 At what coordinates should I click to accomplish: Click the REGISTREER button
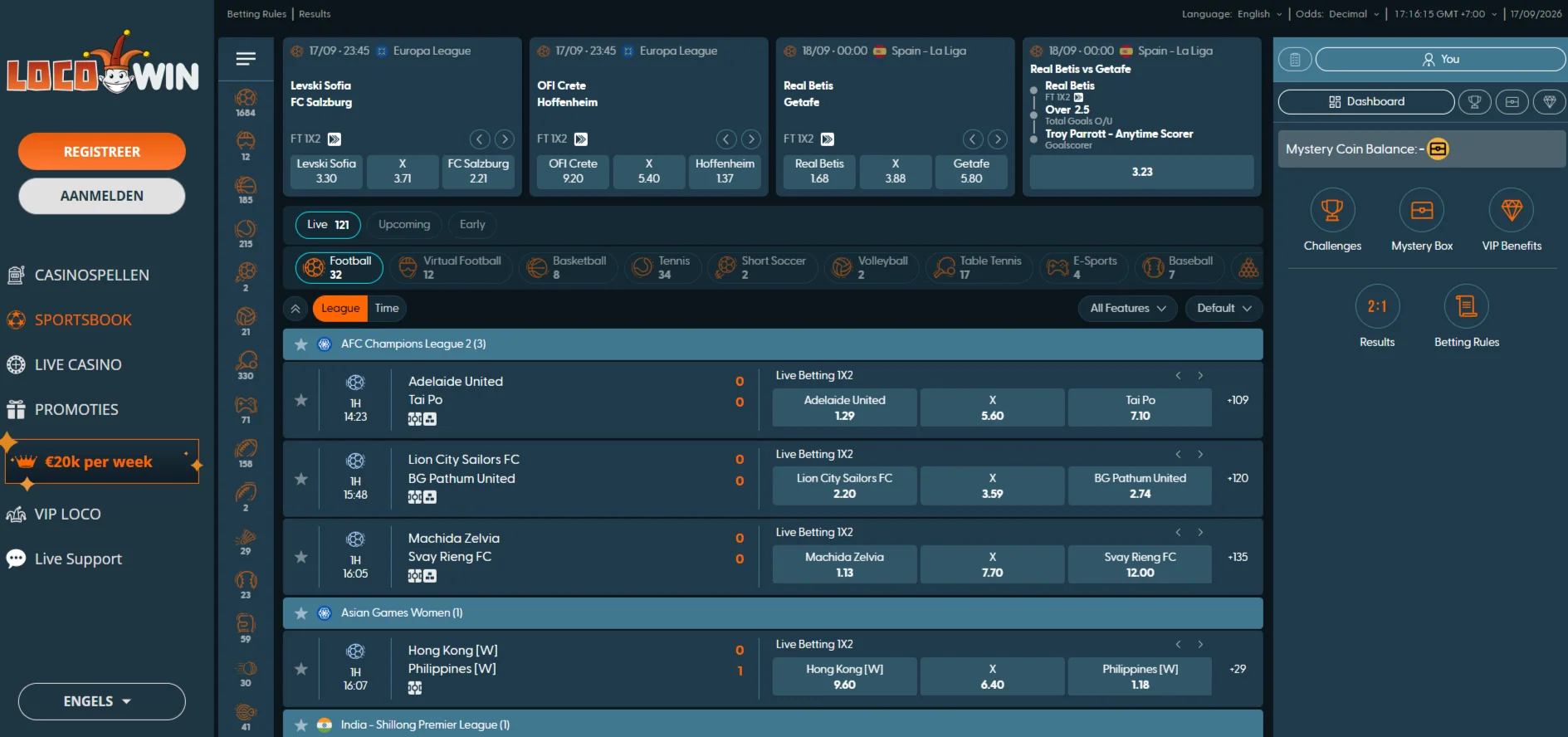(102, 152)
